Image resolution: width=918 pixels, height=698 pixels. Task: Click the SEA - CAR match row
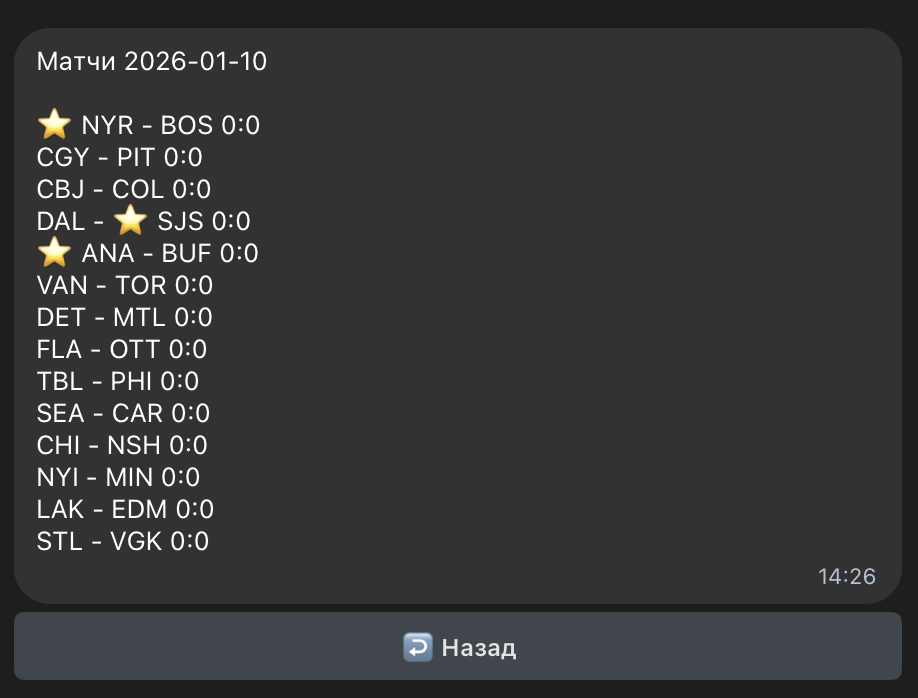[x=123, y=413]
